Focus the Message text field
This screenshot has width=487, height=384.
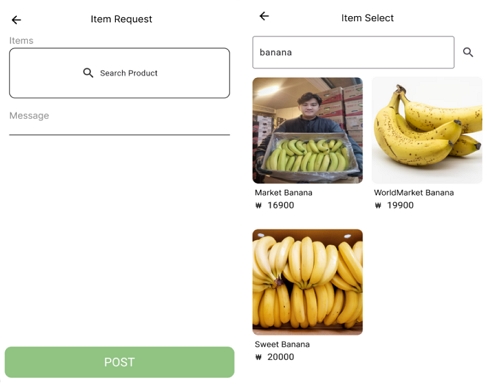119,123
